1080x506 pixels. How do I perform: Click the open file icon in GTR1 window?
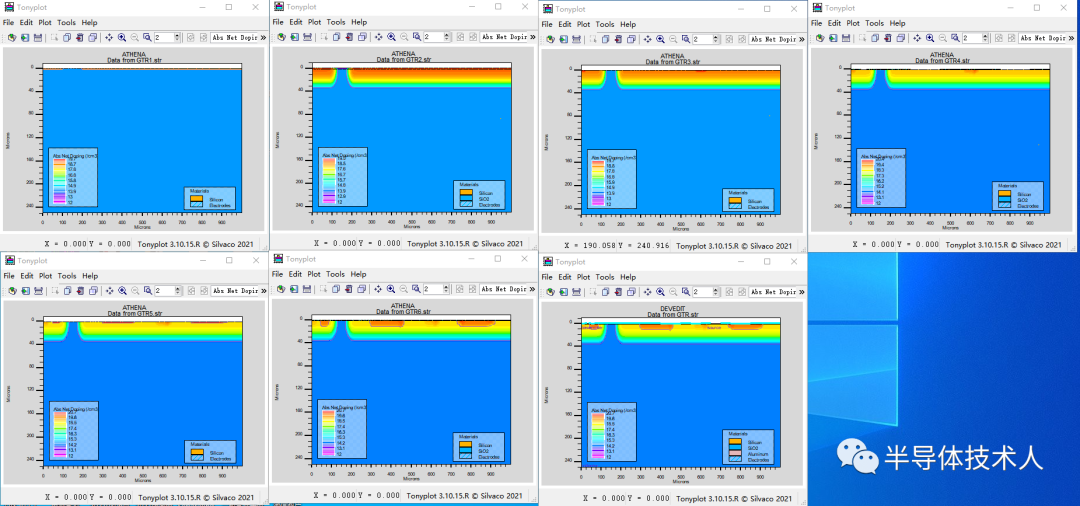12,38
